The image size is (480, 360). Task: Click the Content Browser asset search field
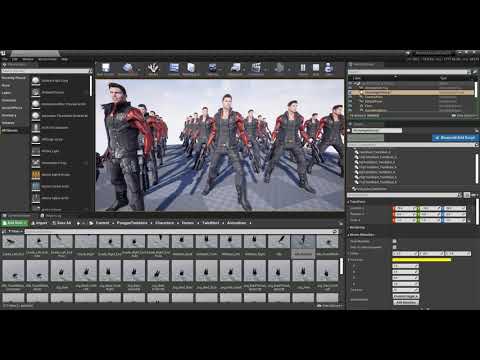click(181, 231)
